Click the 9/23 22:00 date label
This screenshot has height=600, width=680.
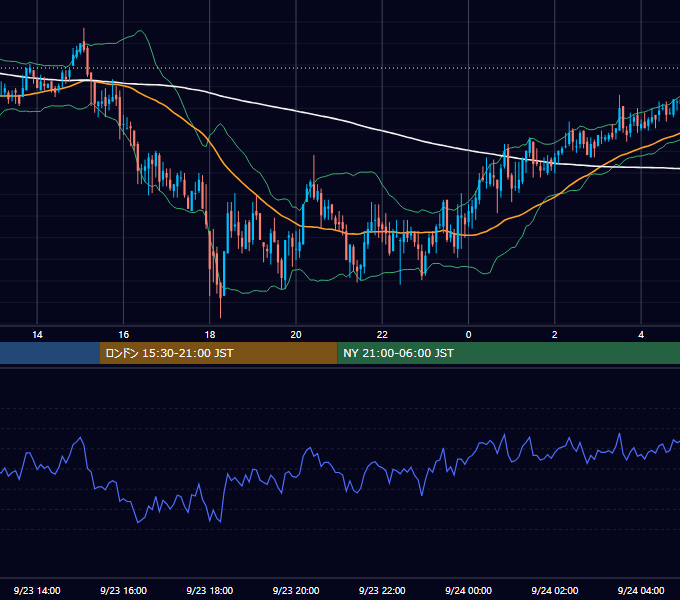pos(382,590)
